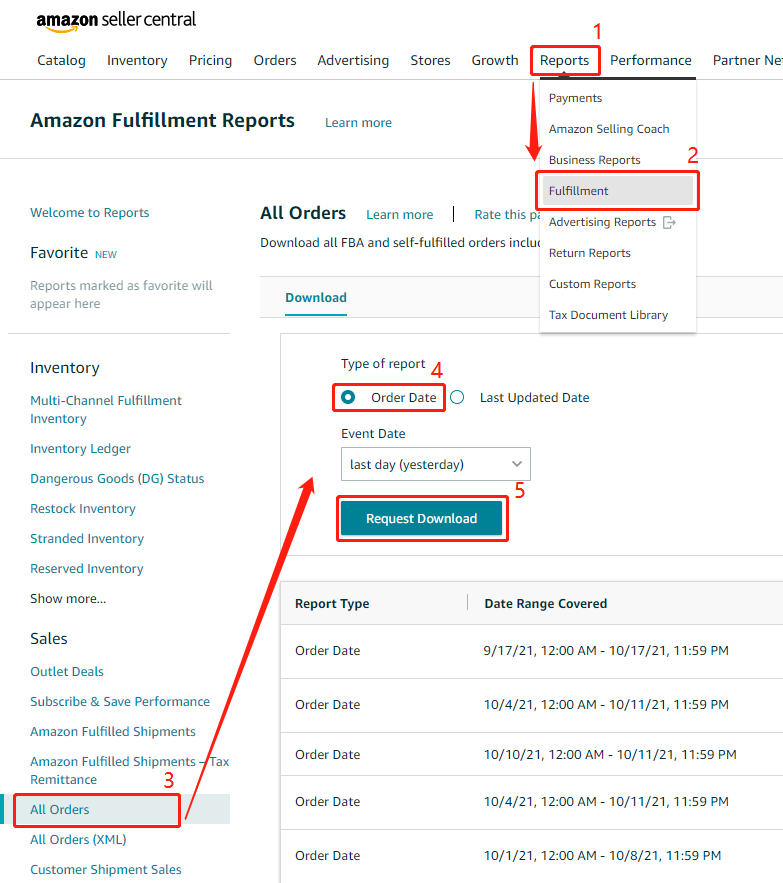
Task: Open Reserved Inventory report
Action: coord(87,568)
